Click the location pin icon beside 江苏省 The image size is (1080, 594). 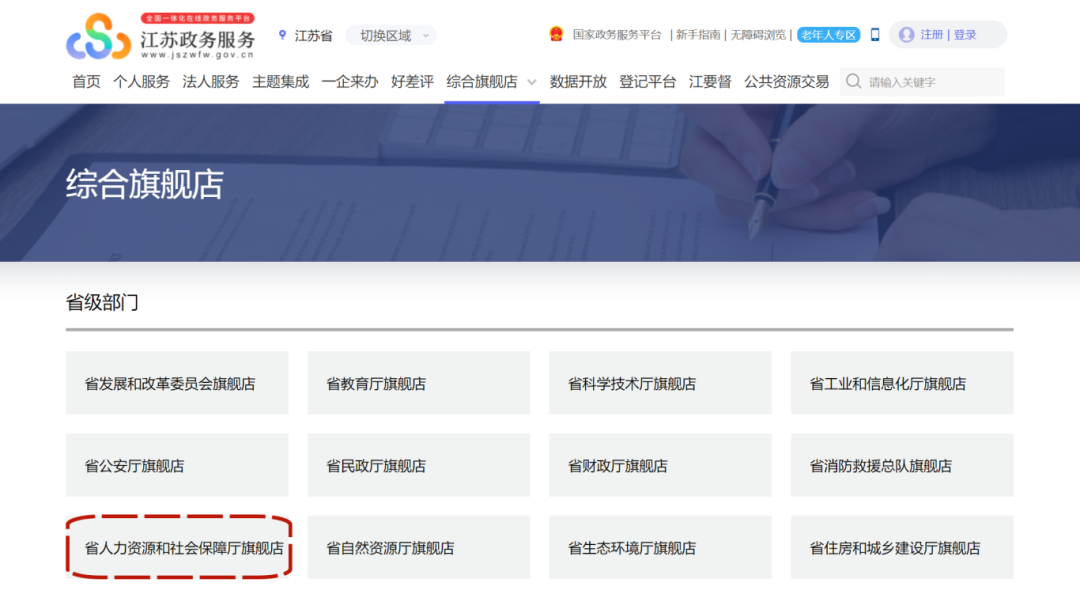(283, 35)
